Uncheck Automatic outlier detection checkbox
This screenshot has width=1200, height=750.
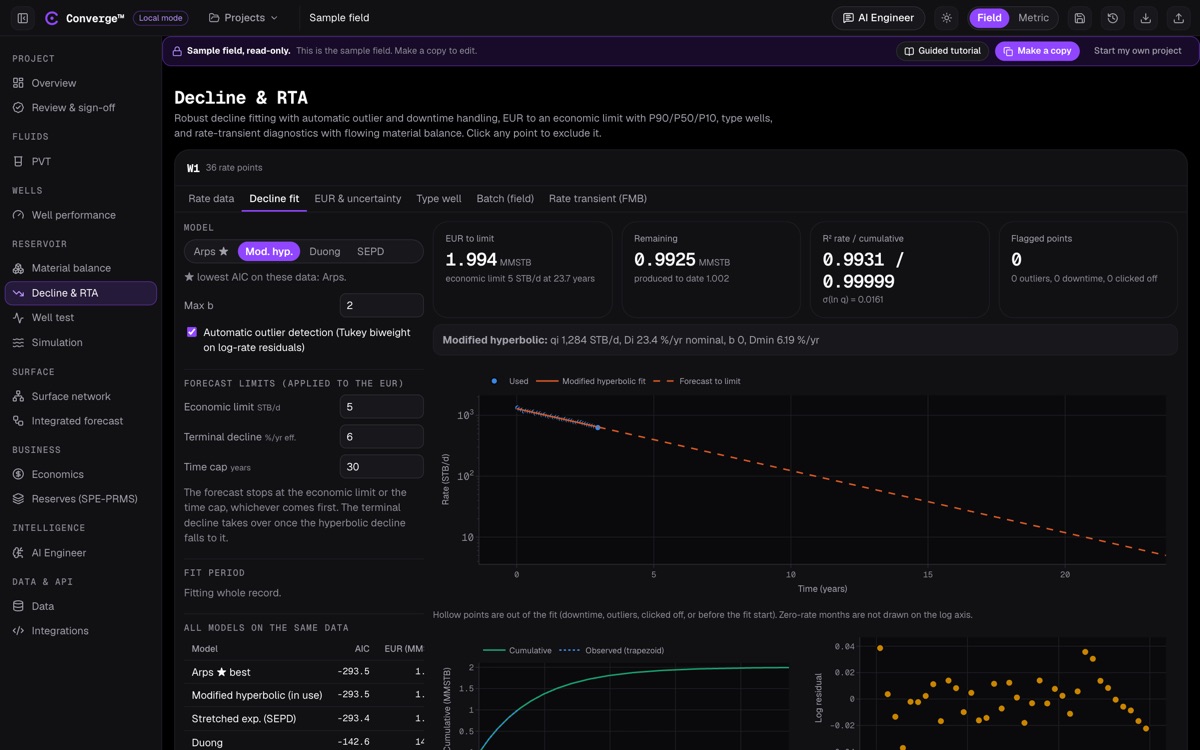click(x=192, y=332)
